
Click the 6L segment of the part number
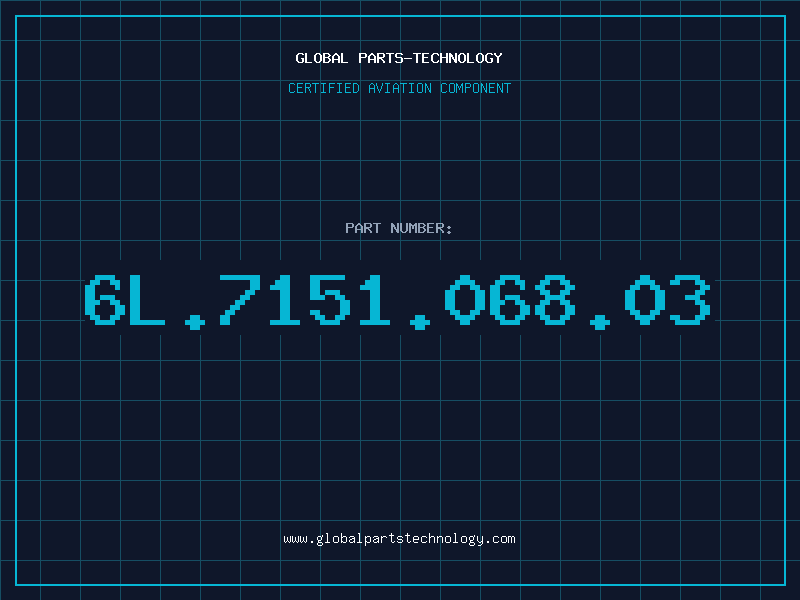point(125,300)
